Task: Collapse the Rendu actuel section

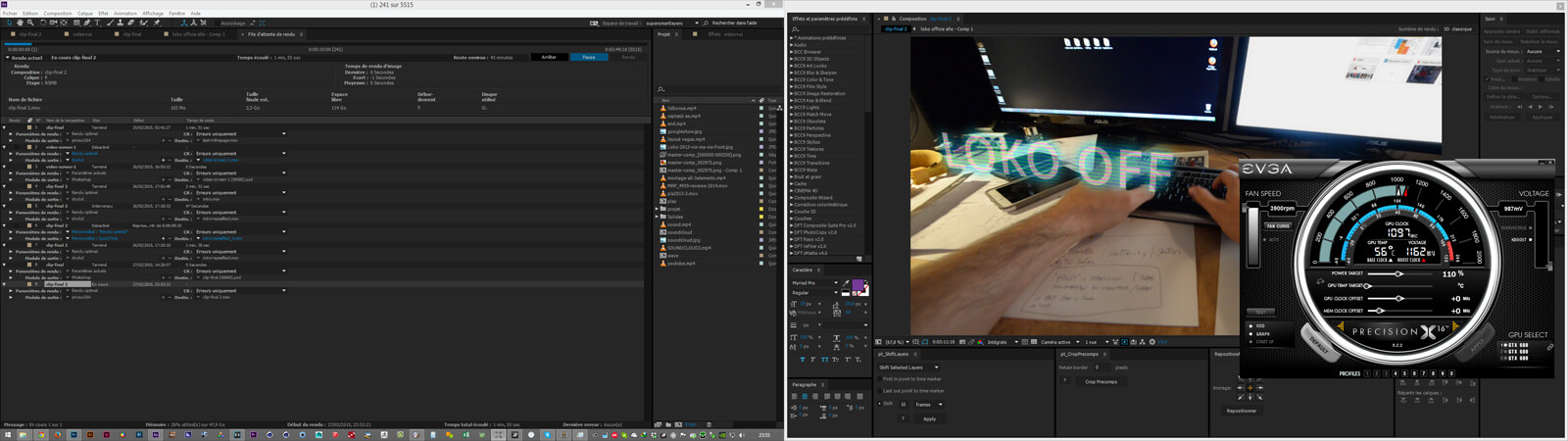Action: (8, 58)
